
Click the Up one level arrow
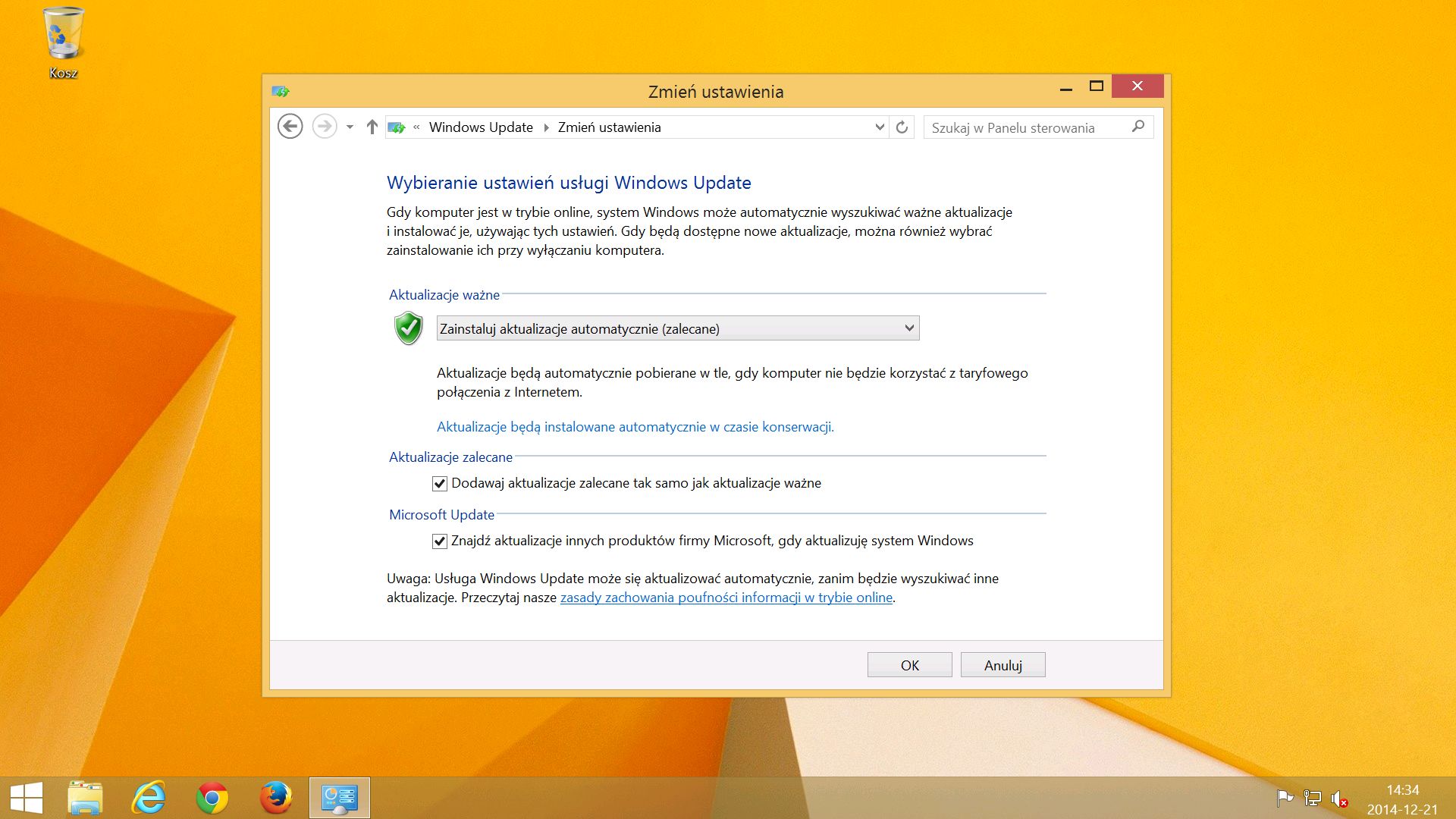point(372,127)
